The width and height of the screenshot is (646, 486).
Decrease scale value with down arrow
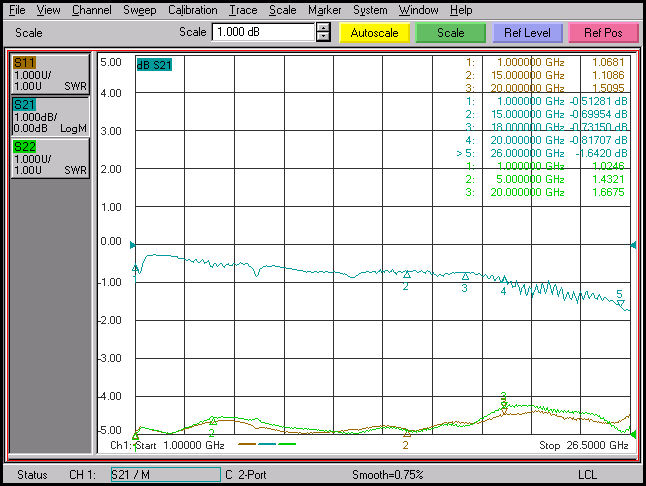click(322, 37)
